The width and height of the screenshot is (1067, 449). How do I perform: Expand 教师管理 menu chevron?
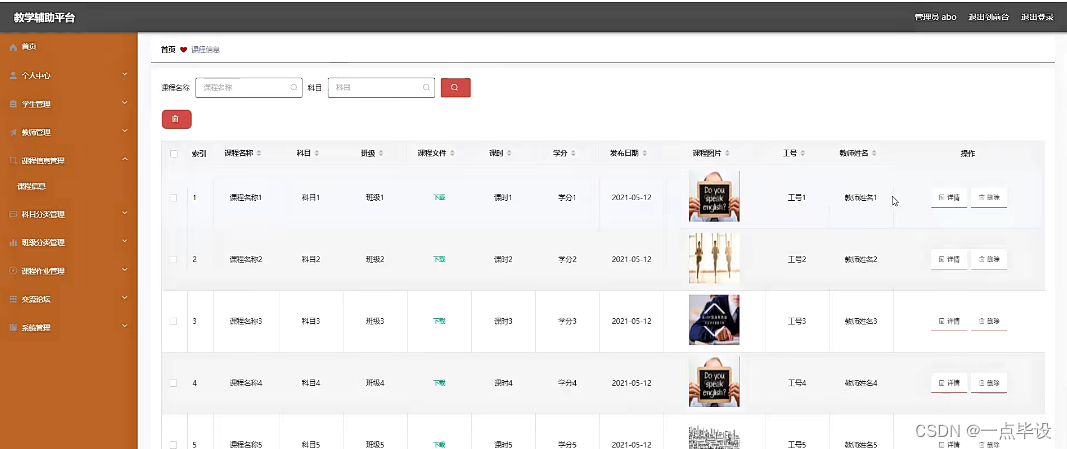(125, 131)
